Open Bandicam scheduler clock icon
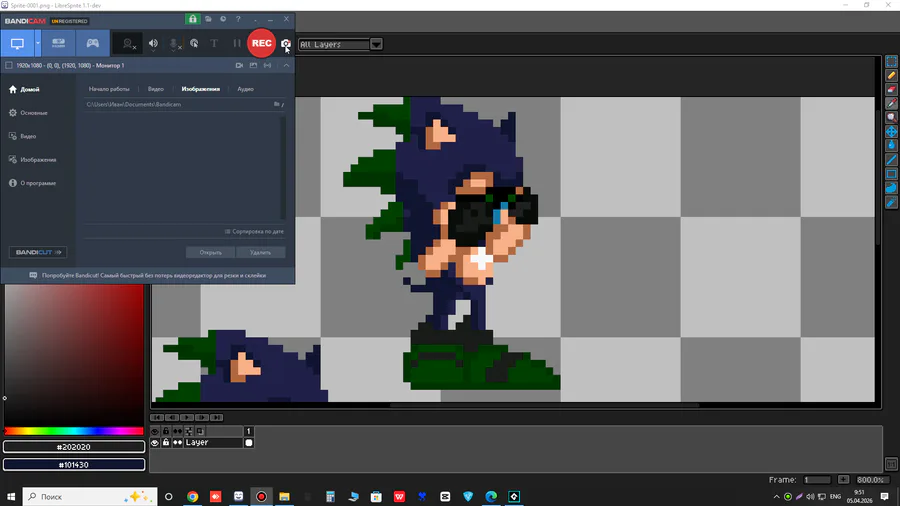The width and height of the screenshot is (900, 506). [x=223, y=19]
